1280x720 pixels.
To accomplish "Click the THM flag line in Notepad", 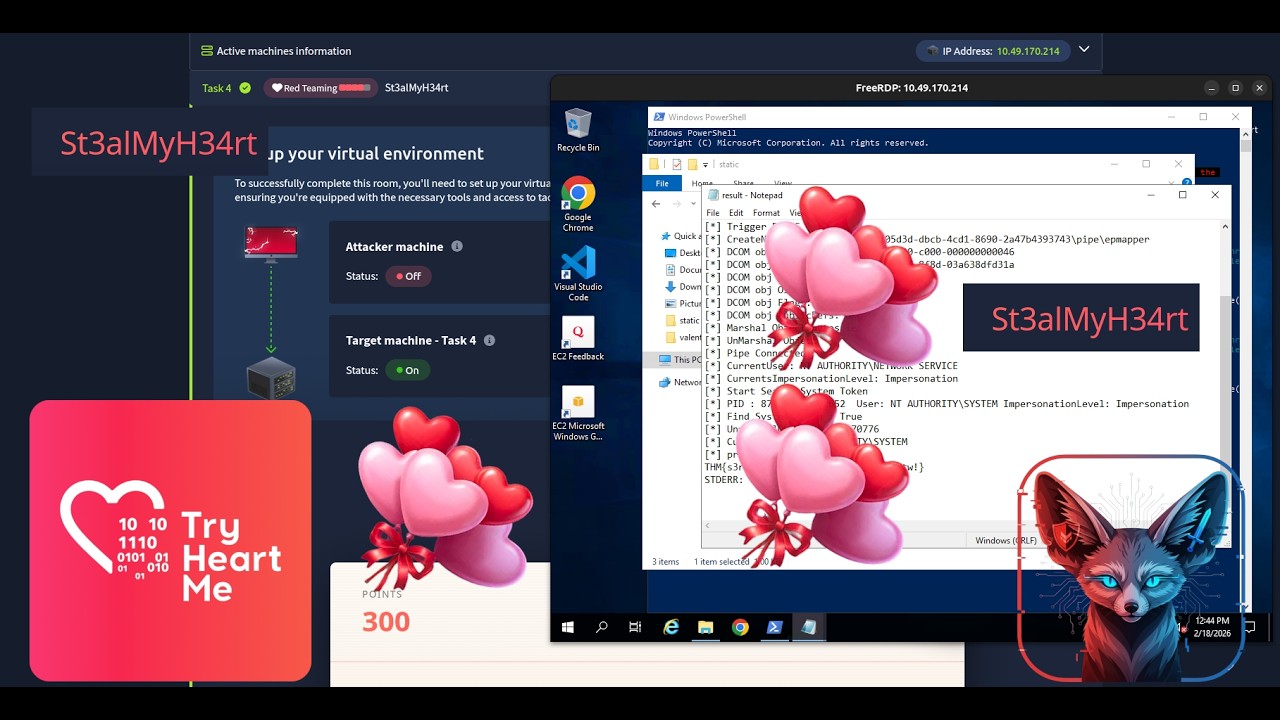I will [x=814, y=467].
